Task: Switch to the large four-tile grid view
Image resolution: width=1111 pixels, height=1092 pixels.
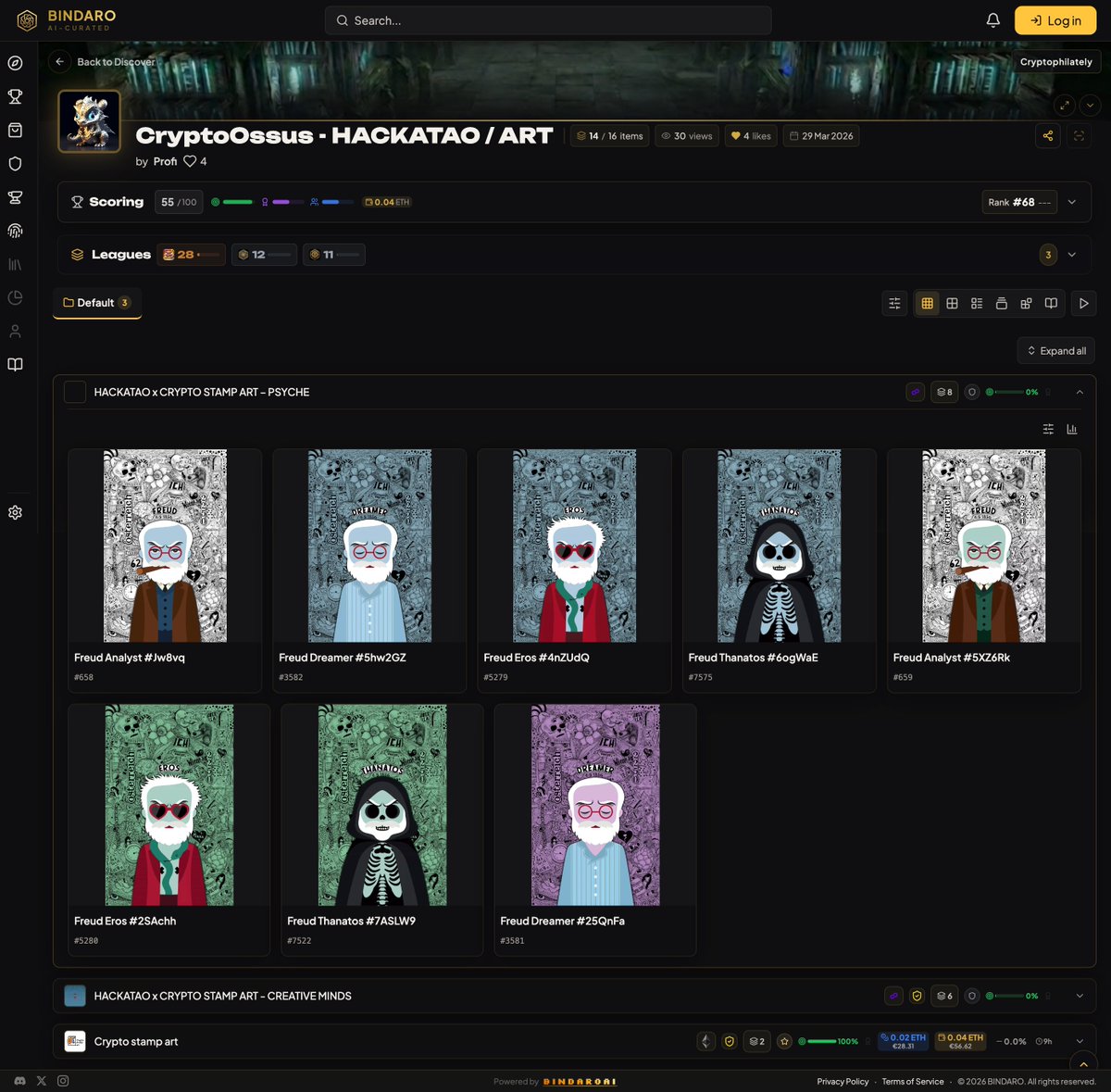Action: (952, 303)
